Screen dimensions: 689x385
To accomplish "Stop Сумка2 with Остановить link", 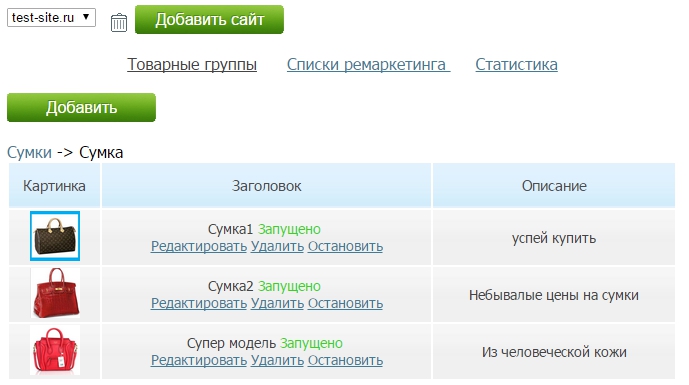I will pos(345,303).
